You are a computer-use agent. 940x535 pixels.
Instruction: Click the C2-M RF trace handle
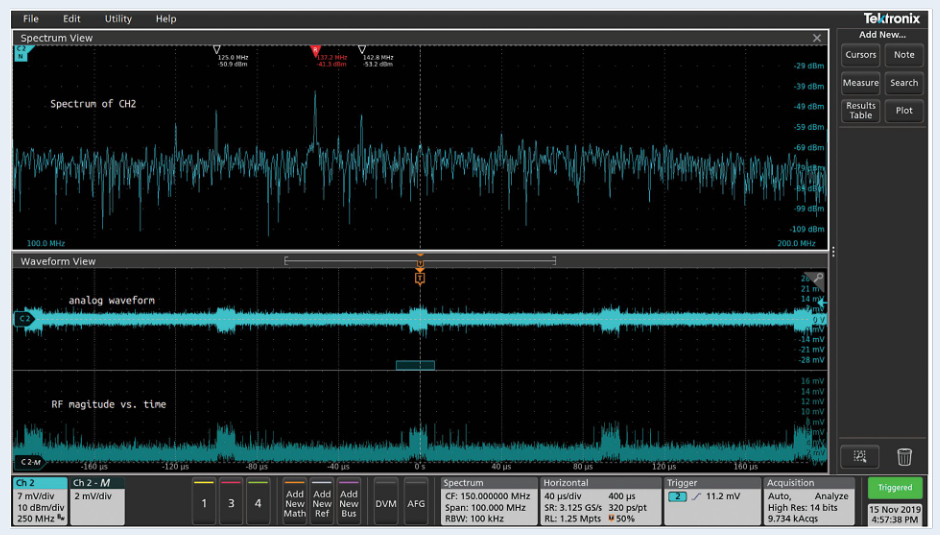[x=28, y=463]
